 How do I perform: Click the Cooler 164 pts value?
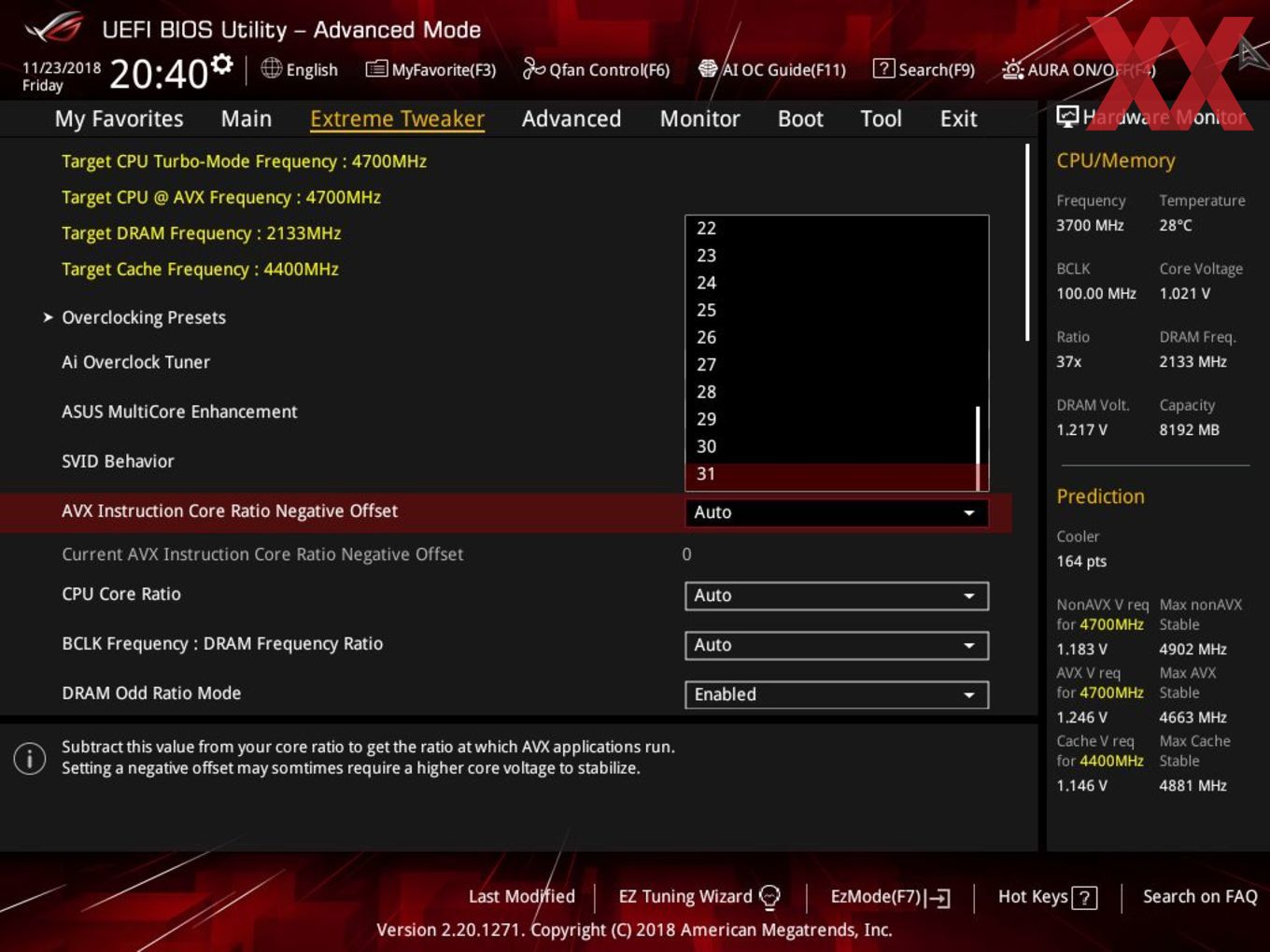coord(1081,562)
